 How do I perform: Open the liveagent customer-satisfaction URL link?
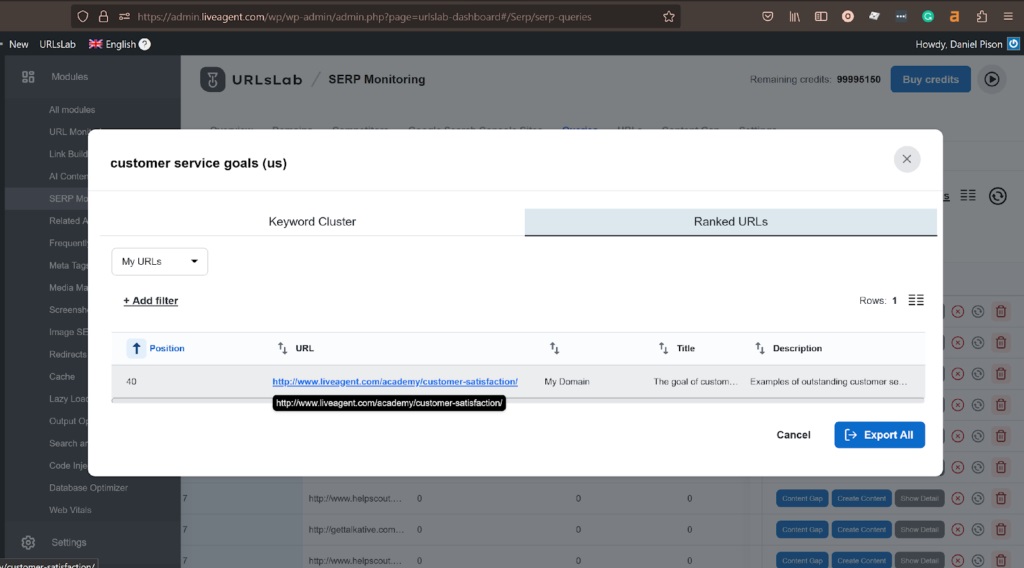pos(395,382)
